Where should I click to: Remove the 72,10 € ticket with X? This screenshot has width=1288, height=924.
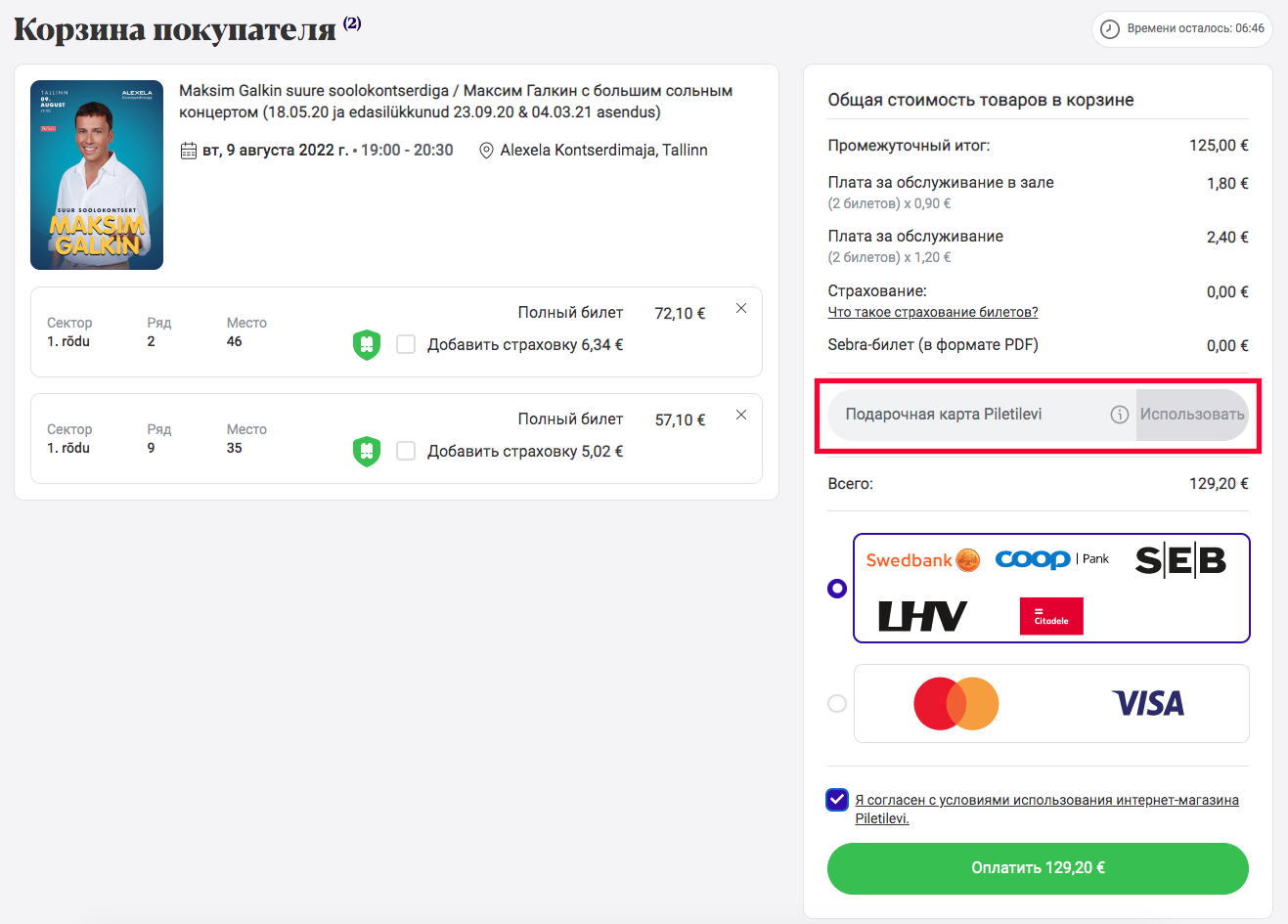(x=741, y=308)
